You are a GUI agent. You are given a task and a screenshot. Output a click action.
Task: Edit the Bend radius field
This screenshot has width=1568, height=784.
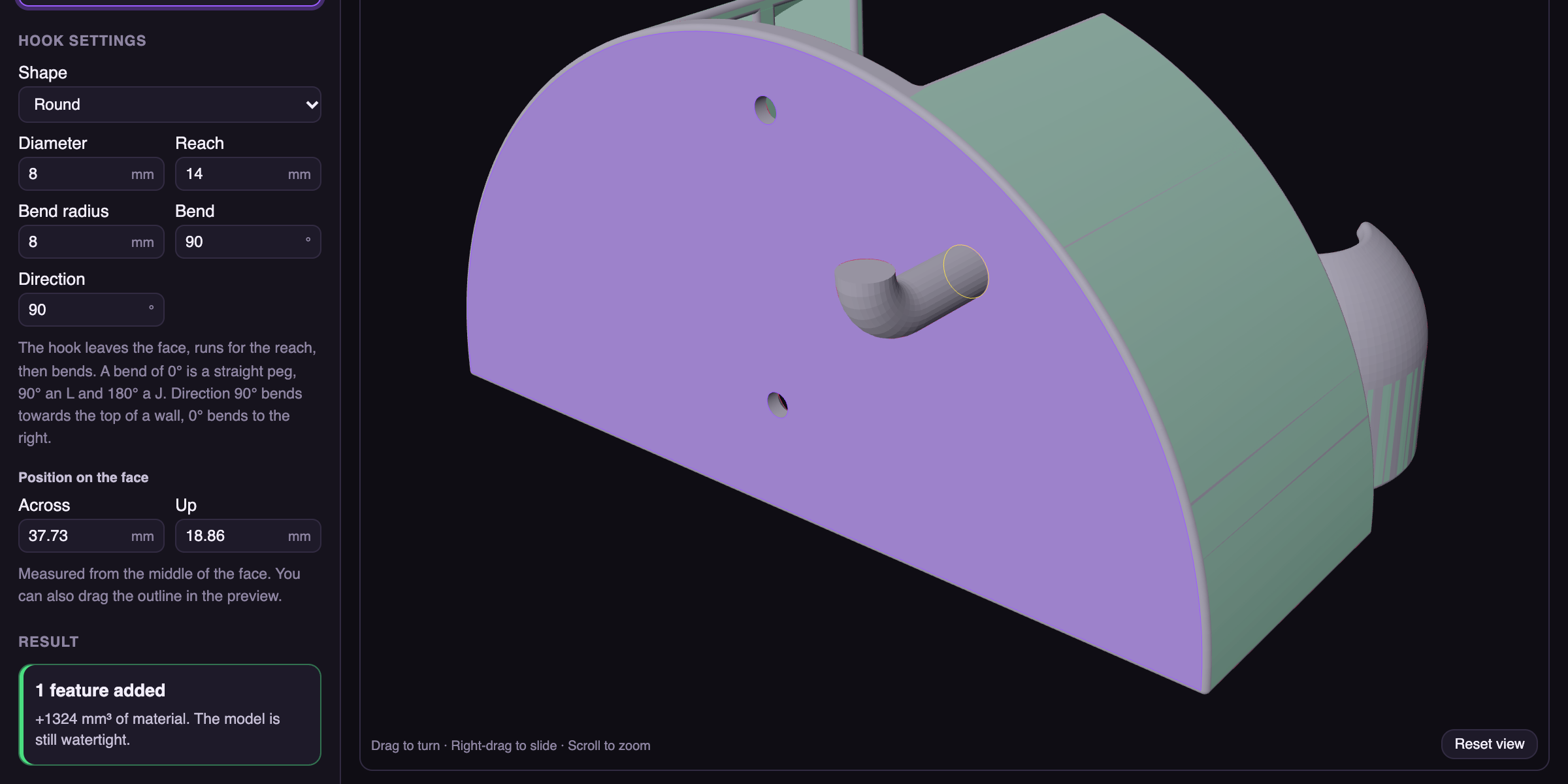(x=91, y=242)
